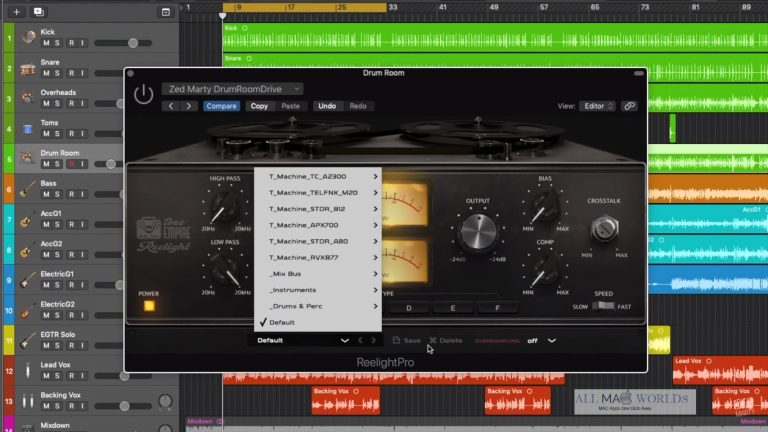The height and width of the screenshot is (432, 768).
Task: Click the Copy button
Action: click(x=259, y=106)
